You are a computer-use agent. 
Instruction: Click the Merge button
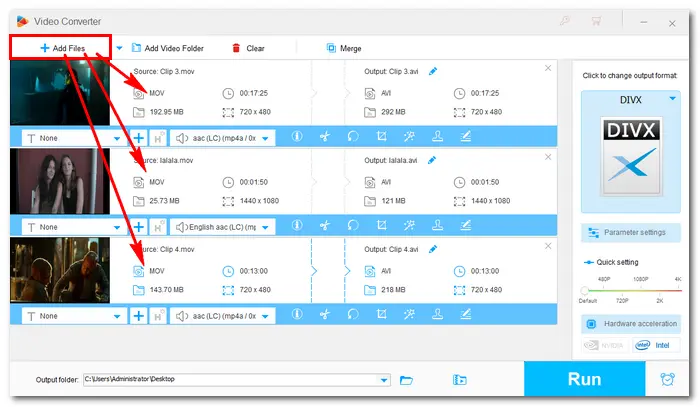click(344, 48)
